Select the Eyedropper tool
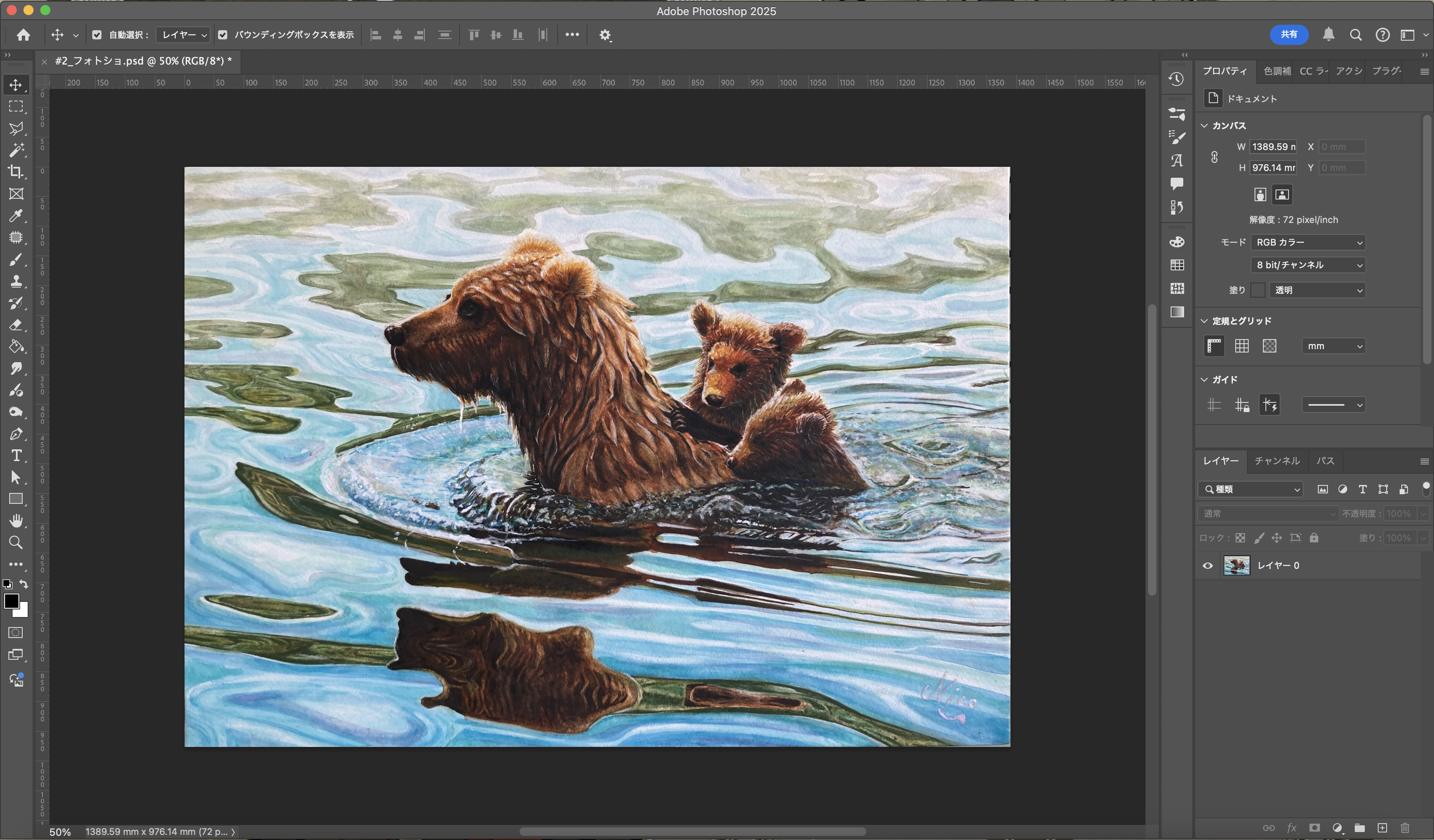Image resolution: width=1434 pixels, height=840 pixels. coord(16,215)
